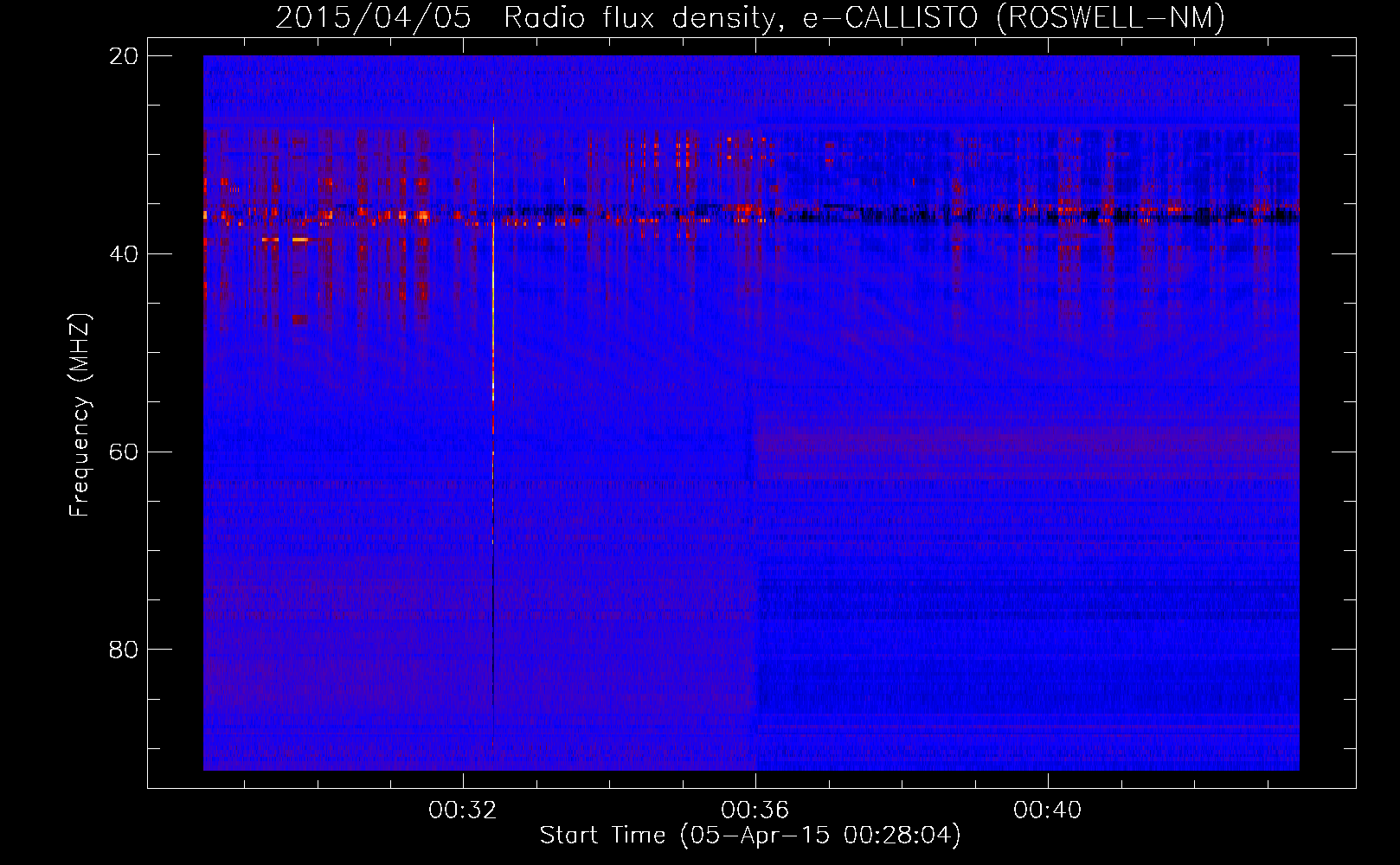This screenshot has height=865, width=1400.
Task: Click the 80 frequency tick label
Action: (x=124, y=649)
